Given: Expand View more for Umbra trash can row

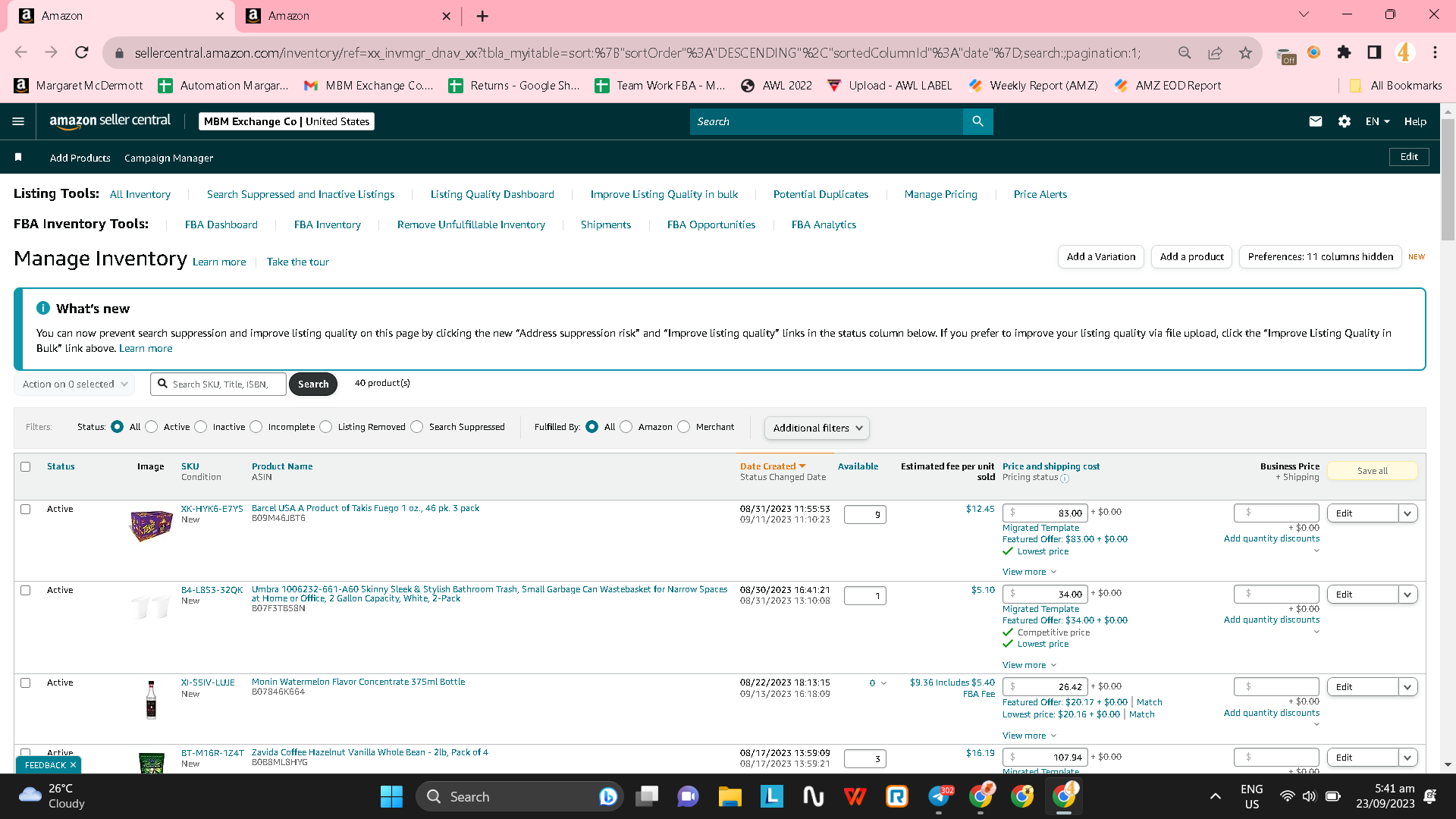Looking at the screenshot, I should [1029, 665].
